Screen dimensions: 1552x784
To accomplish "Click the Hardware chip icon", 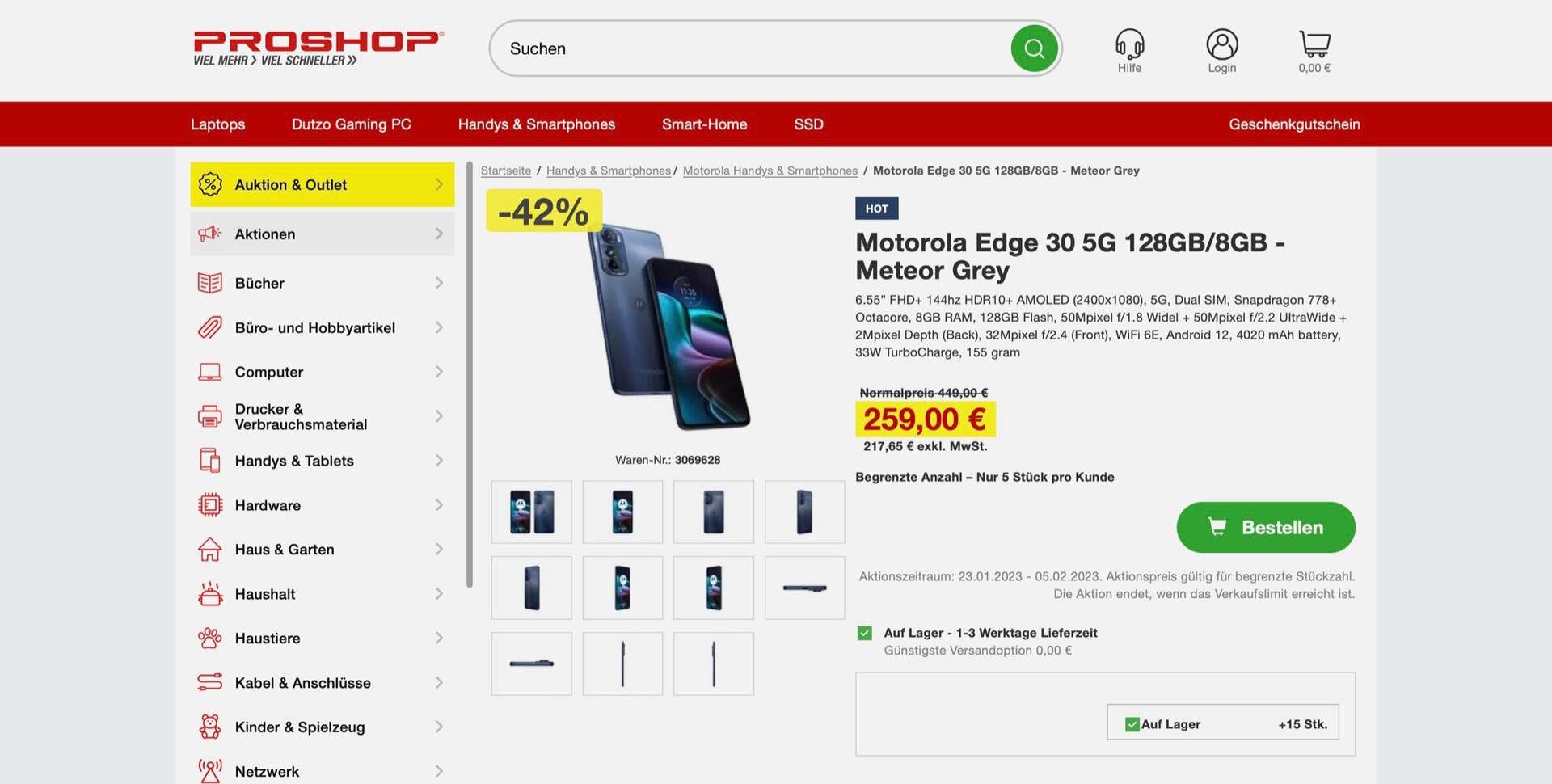I will tap(210, 505).
